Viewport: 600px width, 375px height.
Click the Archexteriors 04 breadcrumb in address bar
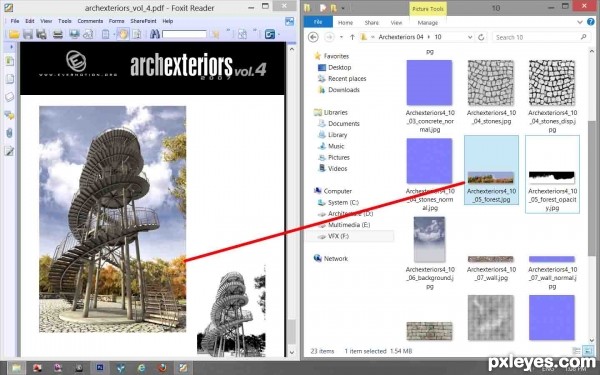(x=401, y=37)
